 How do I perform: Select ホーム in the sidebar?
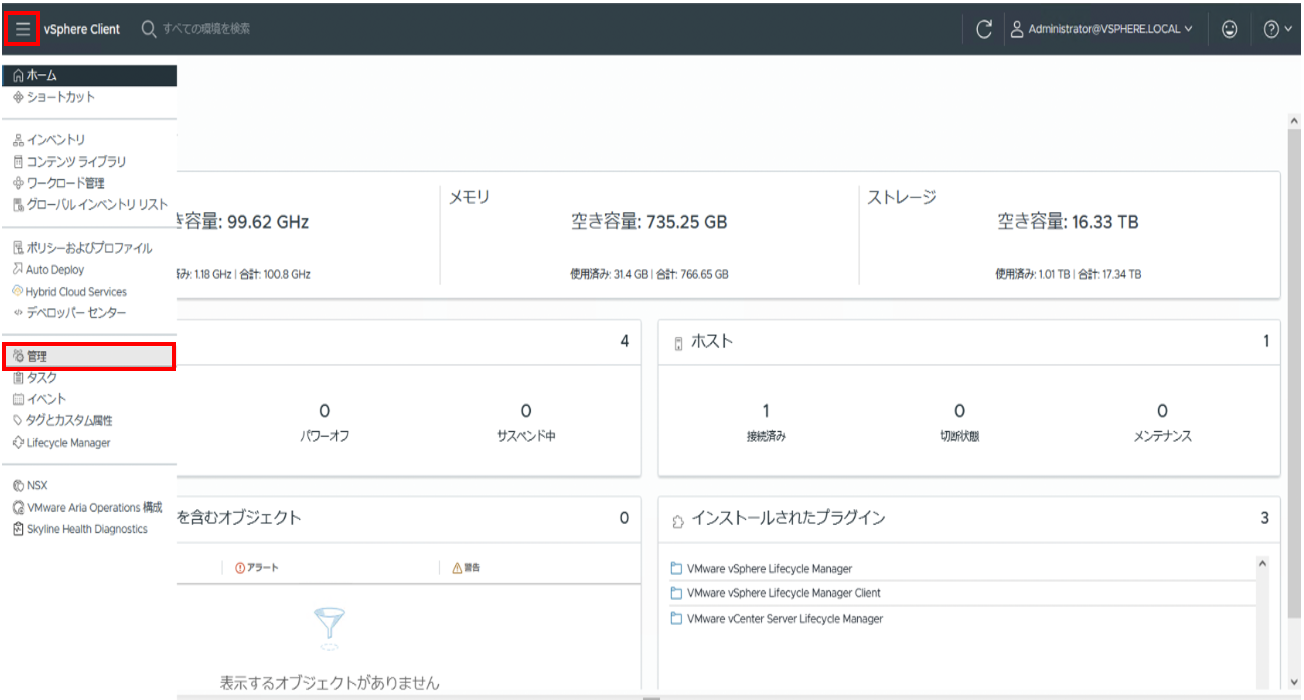pyautogui.click(x=89, y=76)
